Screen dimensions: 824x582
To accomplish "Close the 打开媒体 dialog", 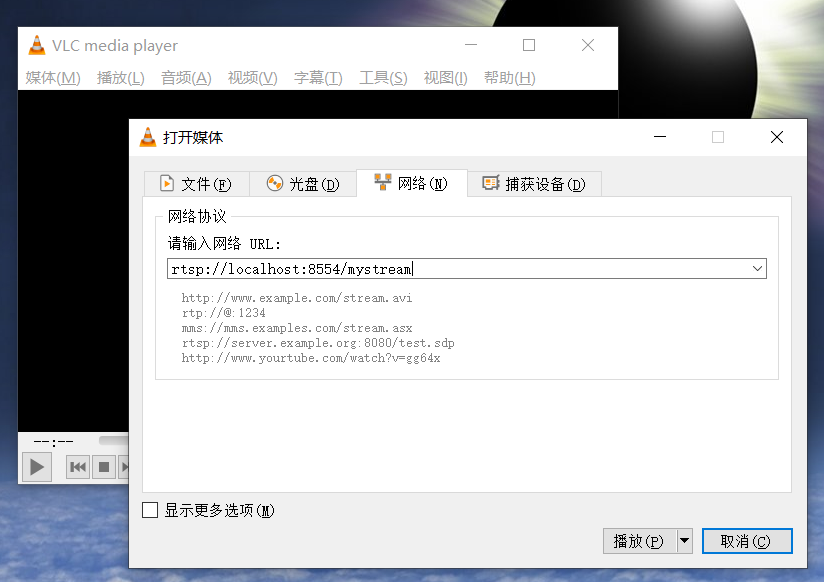I will pyautogui.click(x=777, y=137).
